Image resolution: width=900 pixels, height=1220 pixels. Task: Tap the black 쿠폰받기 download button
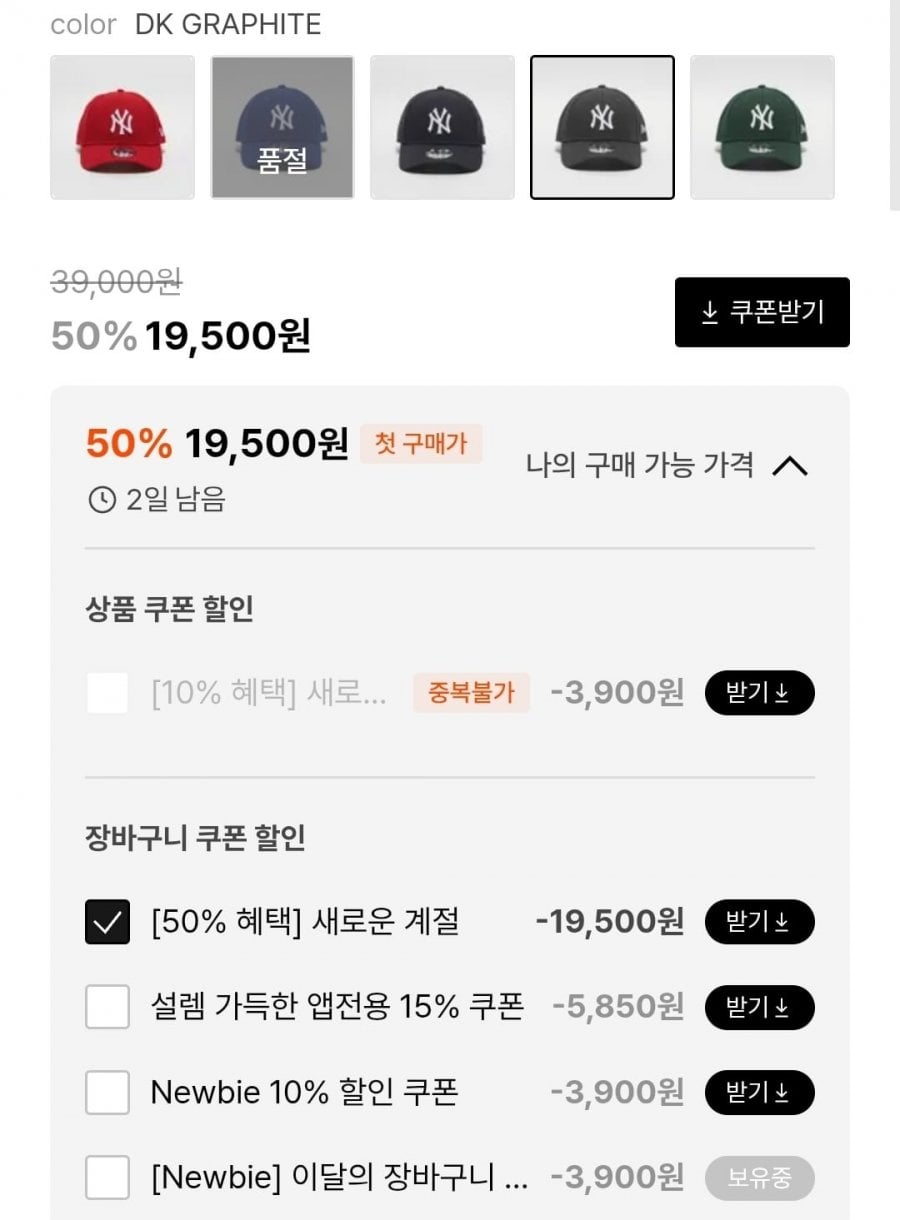(762, 312)
